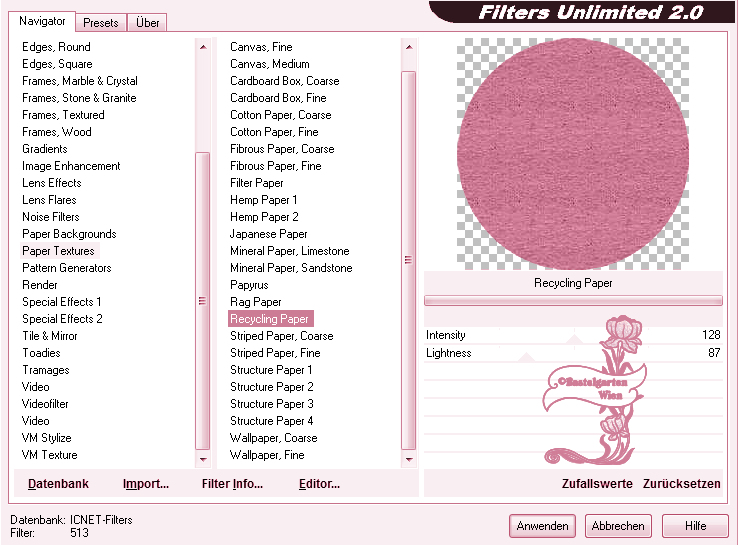Select Image Enhancement category
The width and height of the screenshot is (738, 545).
(71, 166)
